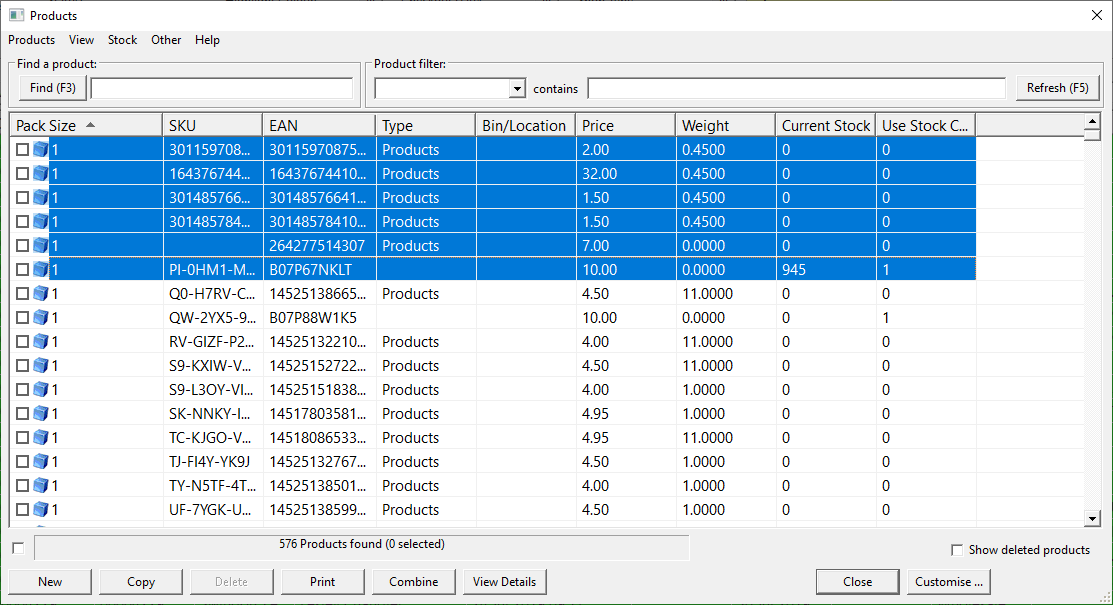1113x605 pixels.
Task: Click the product box icon in SKU QW-2YX5 row
Action: 41,317
